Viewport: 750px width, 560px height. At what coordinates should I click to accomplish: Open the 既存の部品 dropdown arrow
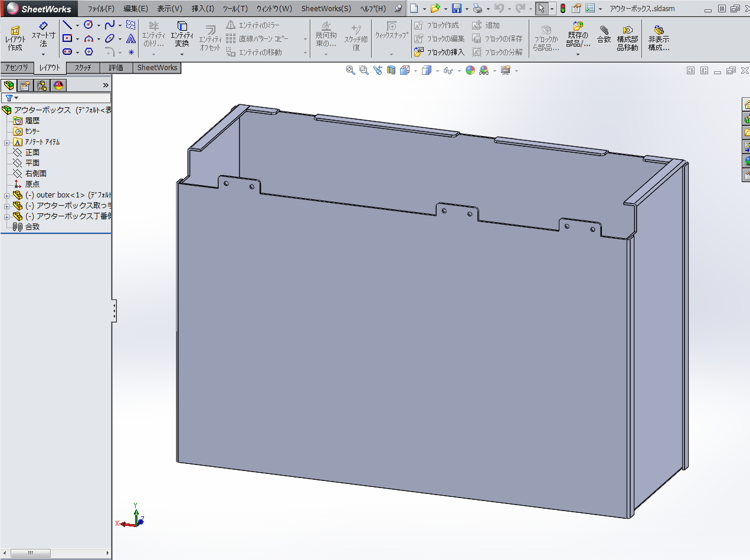coord(578,54)
